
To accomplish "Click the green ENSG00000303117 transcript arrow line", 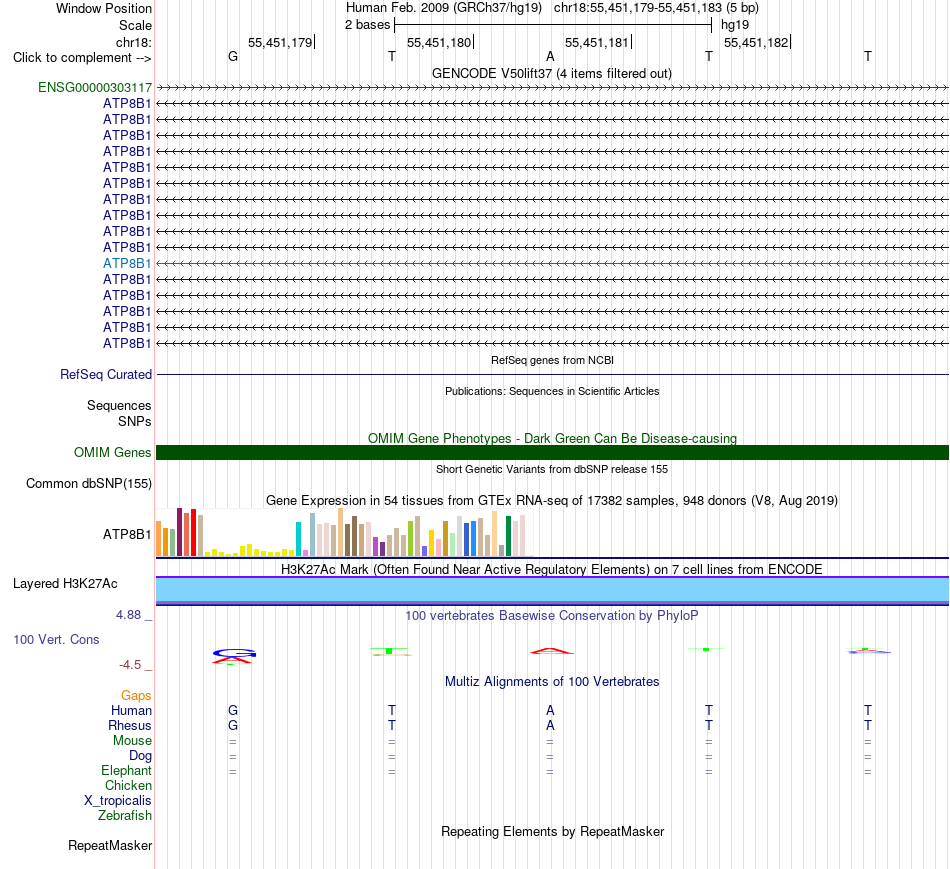I will [x=553, y=87].
